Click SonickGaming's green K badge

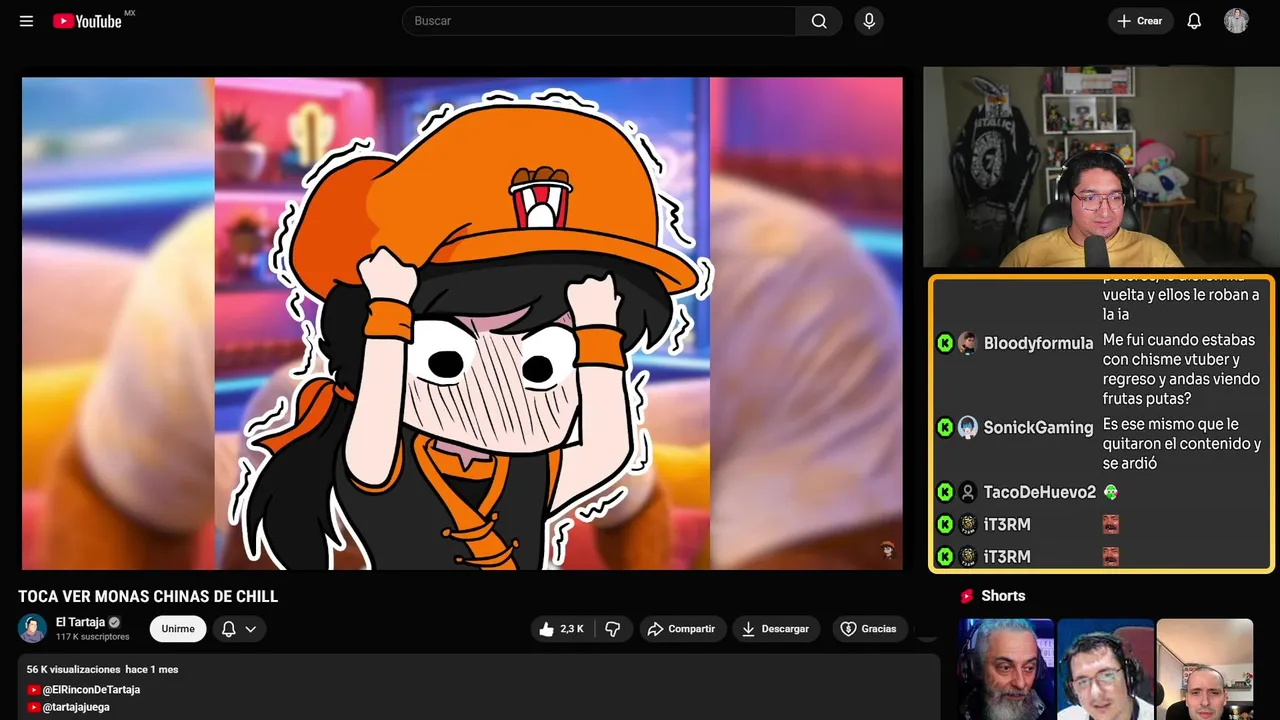(x=945, y=427)
